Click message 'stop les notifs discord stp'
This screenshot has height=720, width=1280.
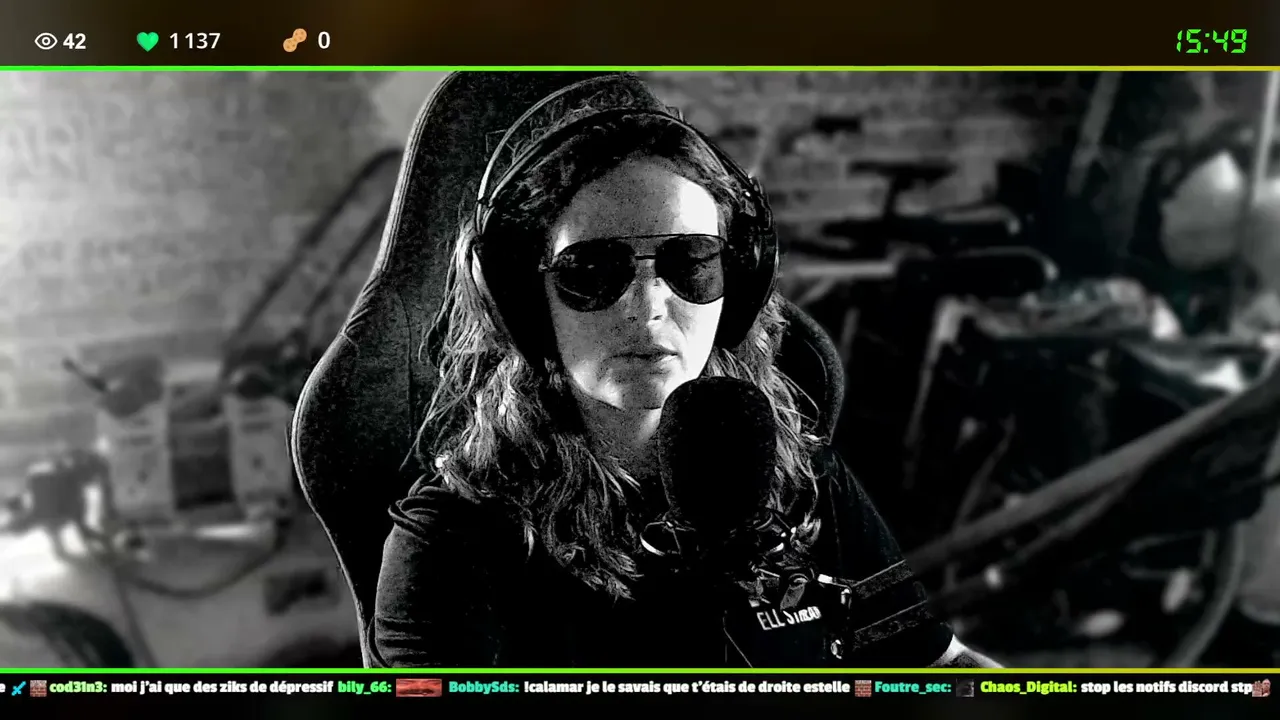[x=1166, y=688]
